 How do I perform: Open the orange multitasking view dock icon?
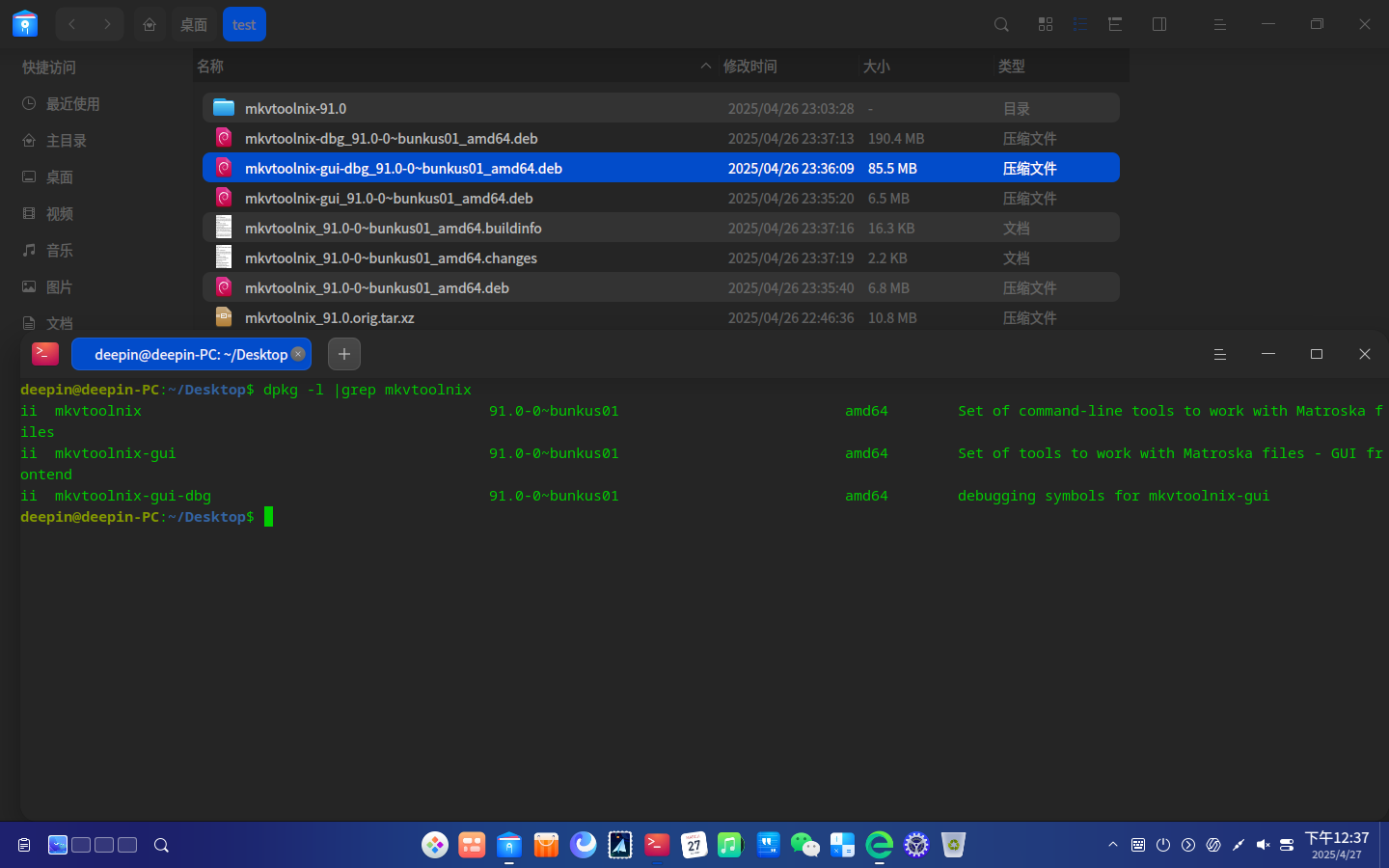pos(472,845)
